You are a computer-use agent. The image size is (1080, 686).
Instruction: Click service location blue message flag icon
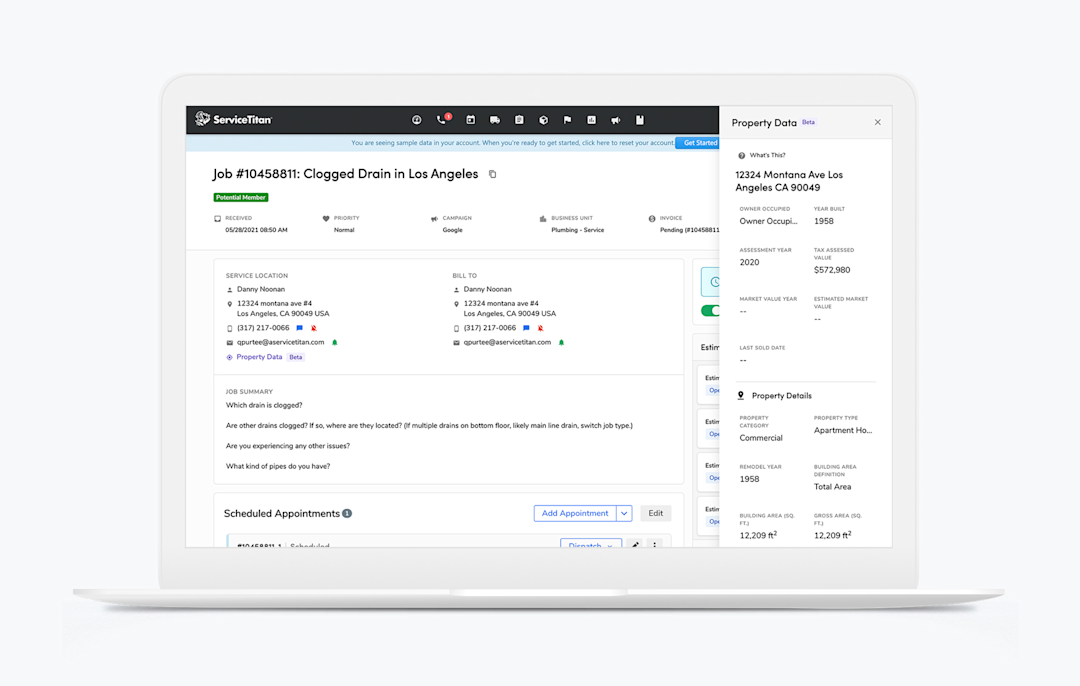coord(300,328)
